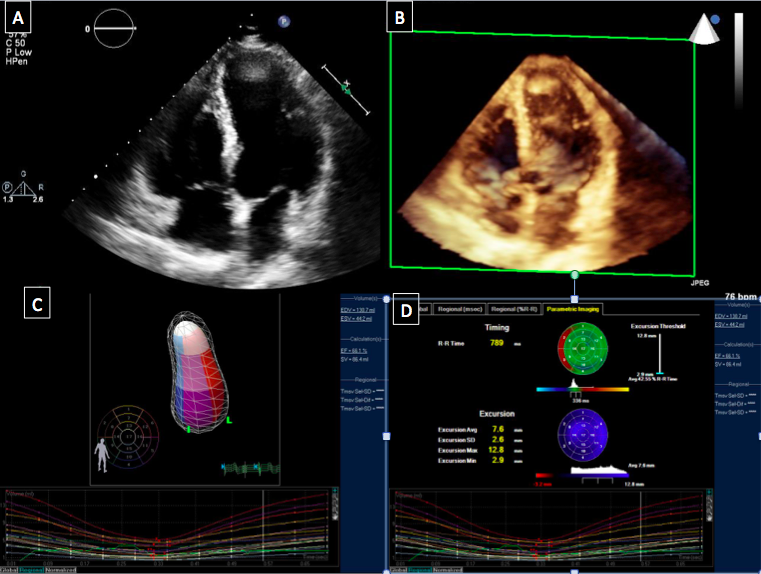Click the Excursion Min value 2.9
This screenshot has width=761, height=574.
click(497, 460)
